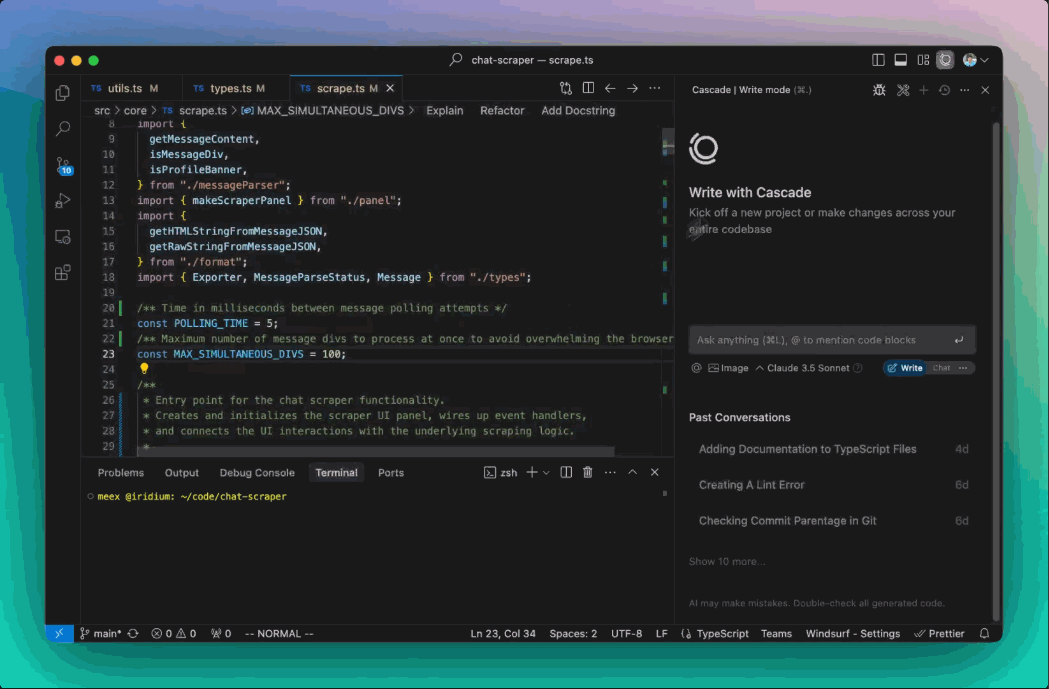Click the @ mention icon below chat input
This screenshot has width=1049, height=689.
click(696, 368)
